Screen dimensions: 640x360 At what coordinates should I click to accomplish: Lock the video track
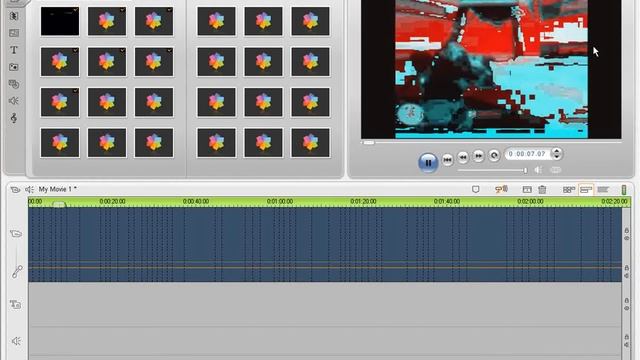[x=627, y=231]
